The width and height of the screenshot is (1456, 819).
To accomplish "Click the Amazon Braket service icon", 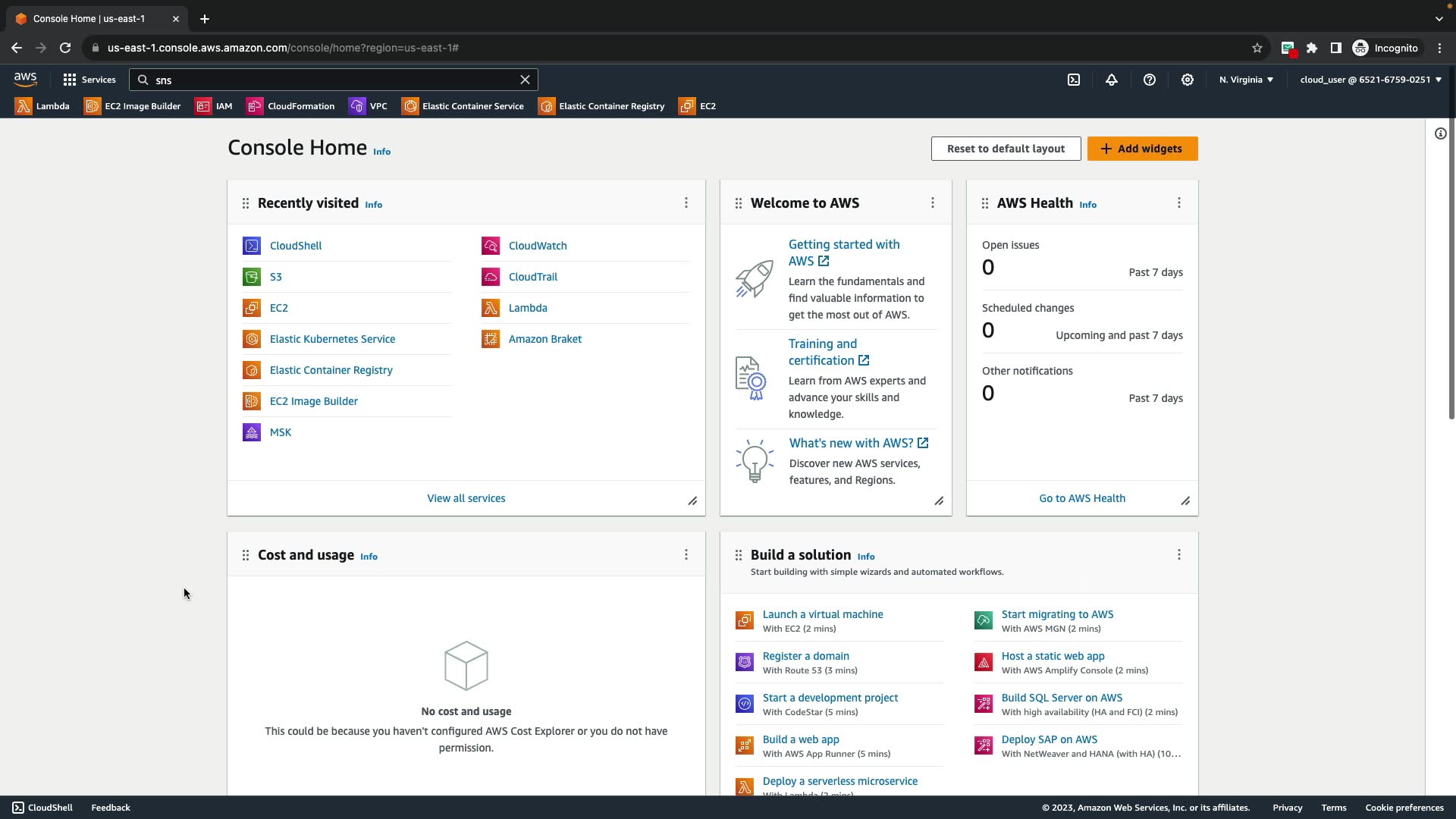I will pos(491,339).
